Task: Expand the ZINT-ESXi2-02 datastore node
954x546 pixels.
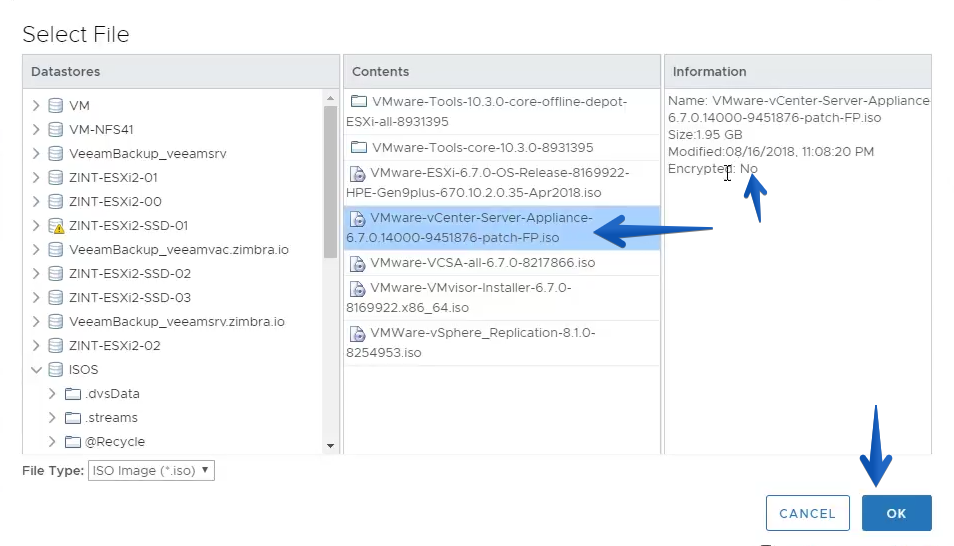Action: tap(36, 346)
